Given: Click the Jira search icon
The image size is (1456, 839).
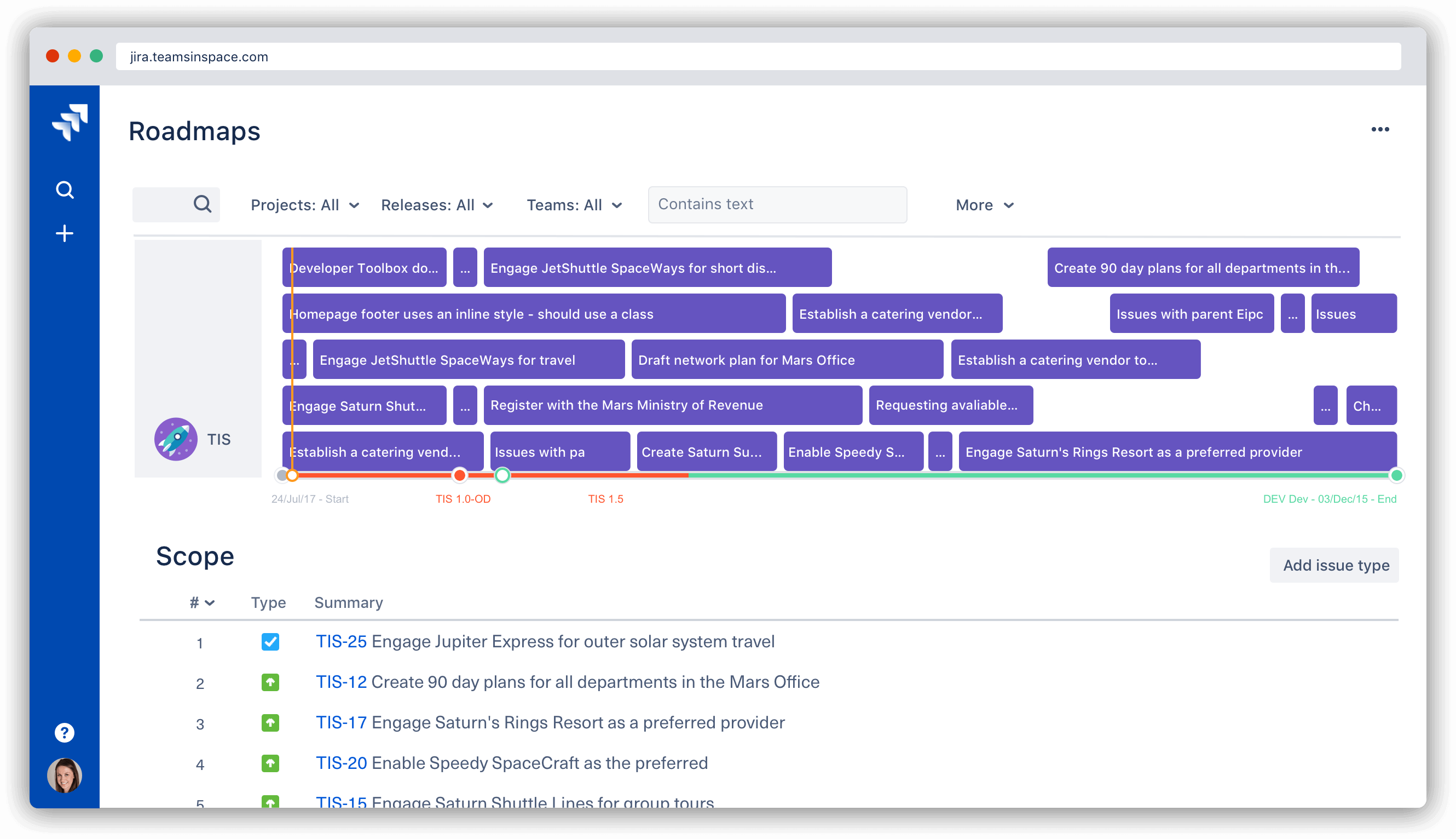Looking at the screenshot, I should point(65,189).
